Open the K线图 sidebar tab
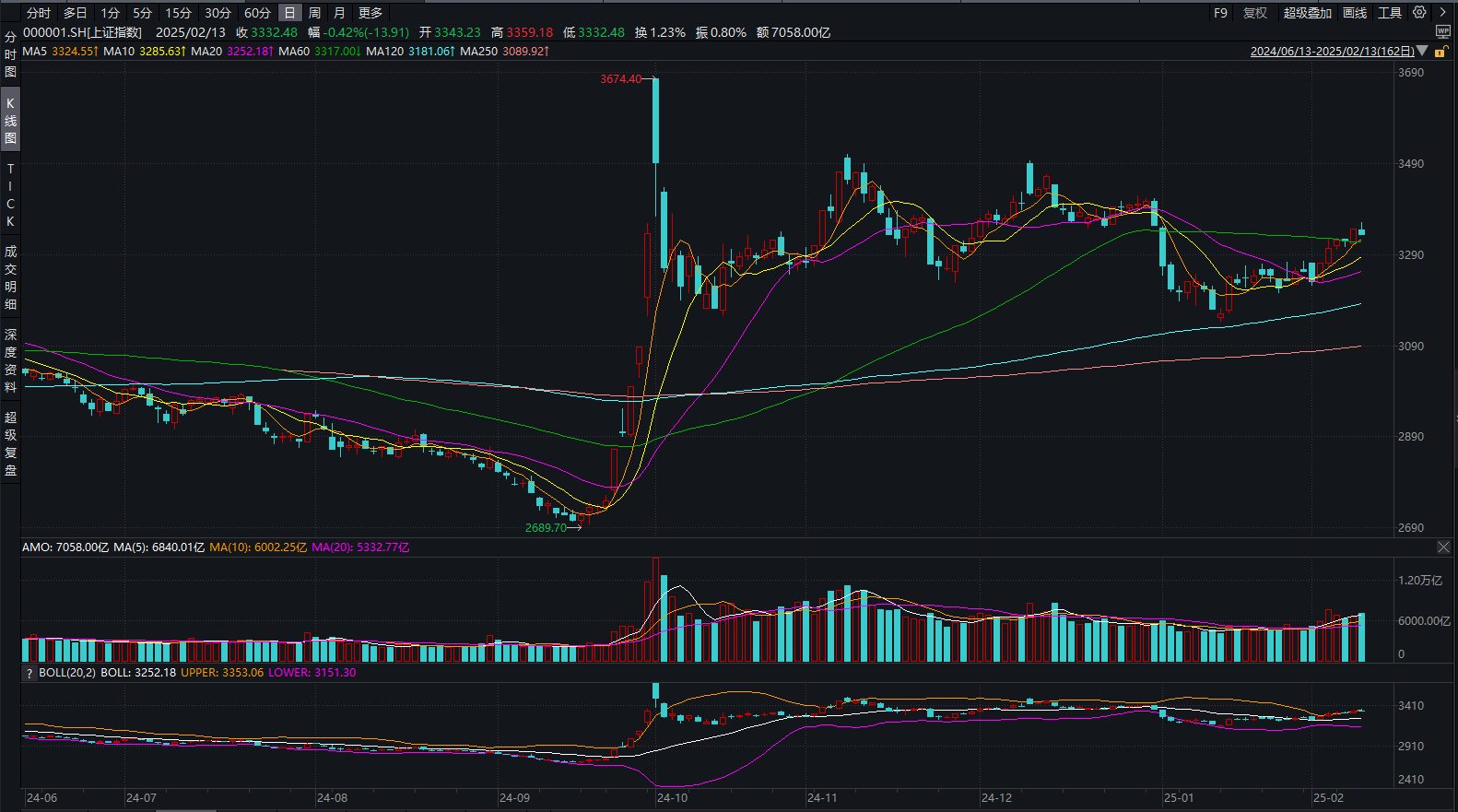This screenshot has width=1458, height=812. pyautogui.click(x=10, y=121)
